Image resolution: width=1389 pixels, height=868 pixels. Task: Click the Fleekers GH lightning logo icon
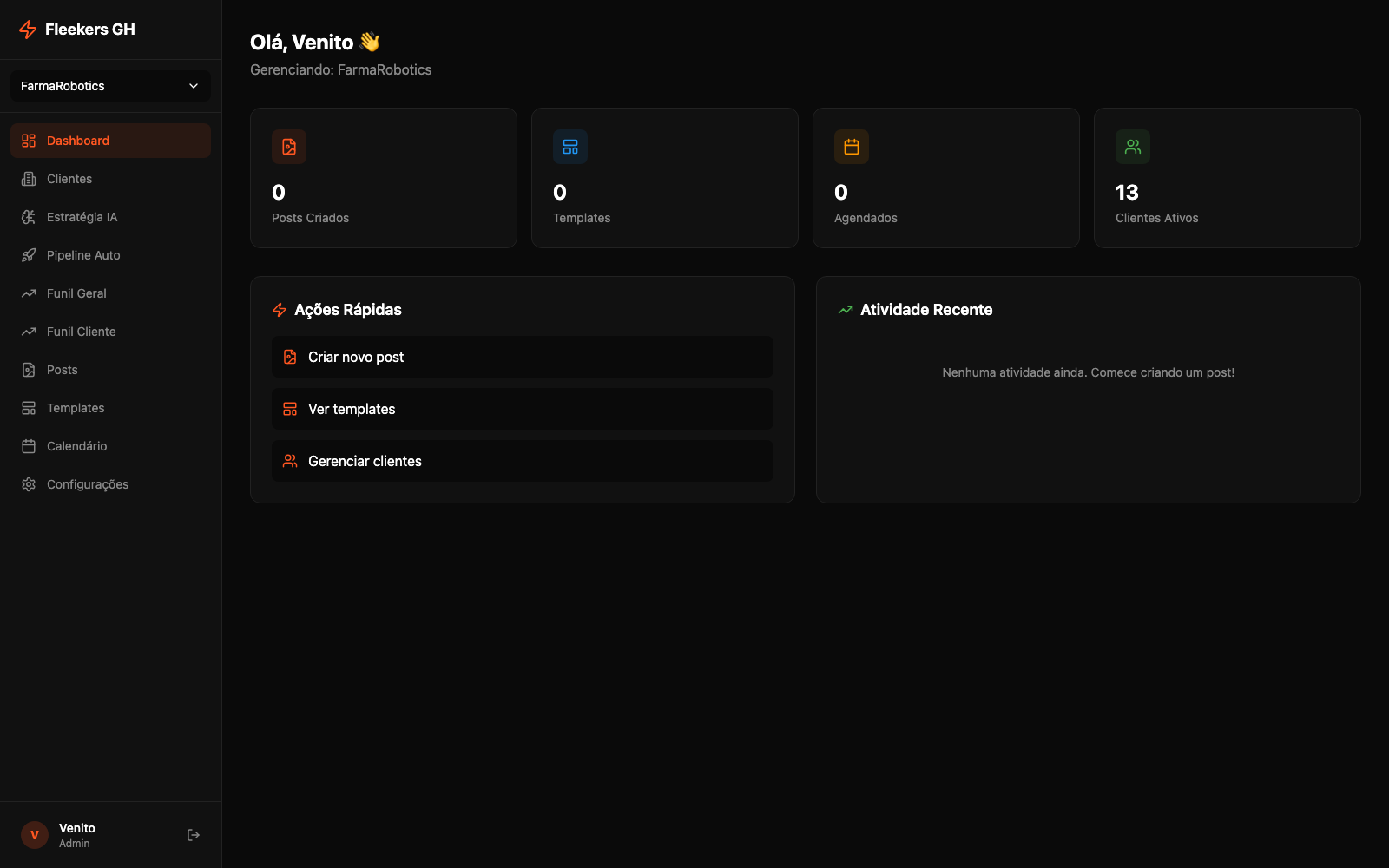28,30
